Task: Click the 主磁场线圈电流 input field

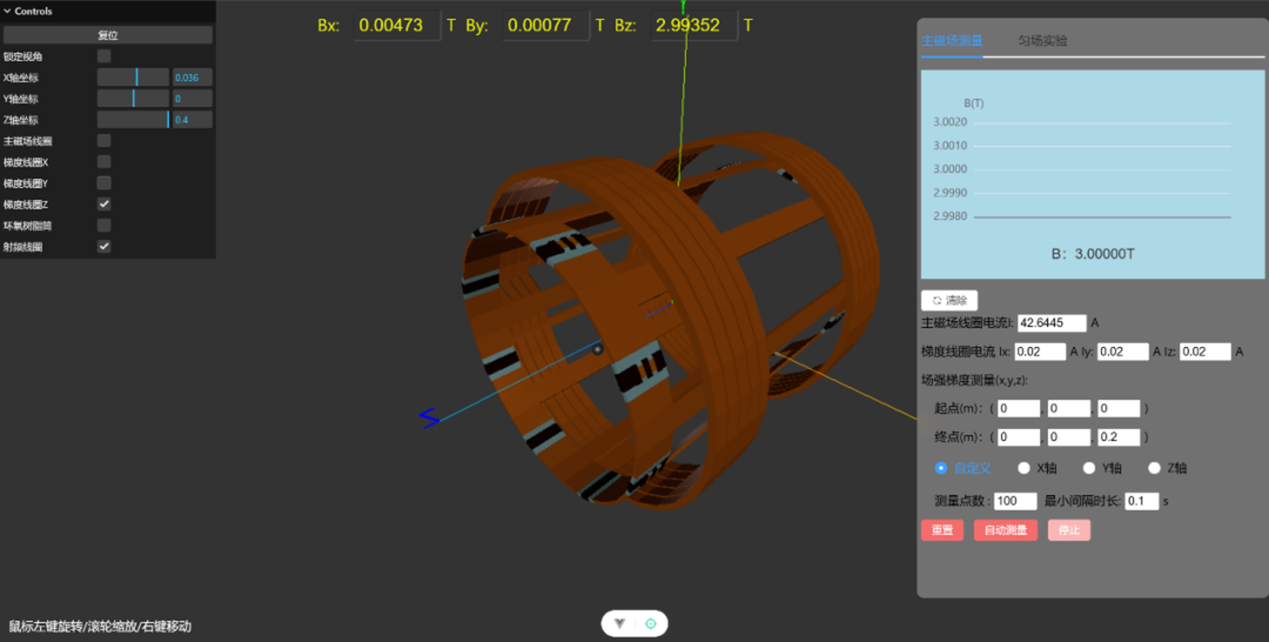Action: (x=1052, y=323)
